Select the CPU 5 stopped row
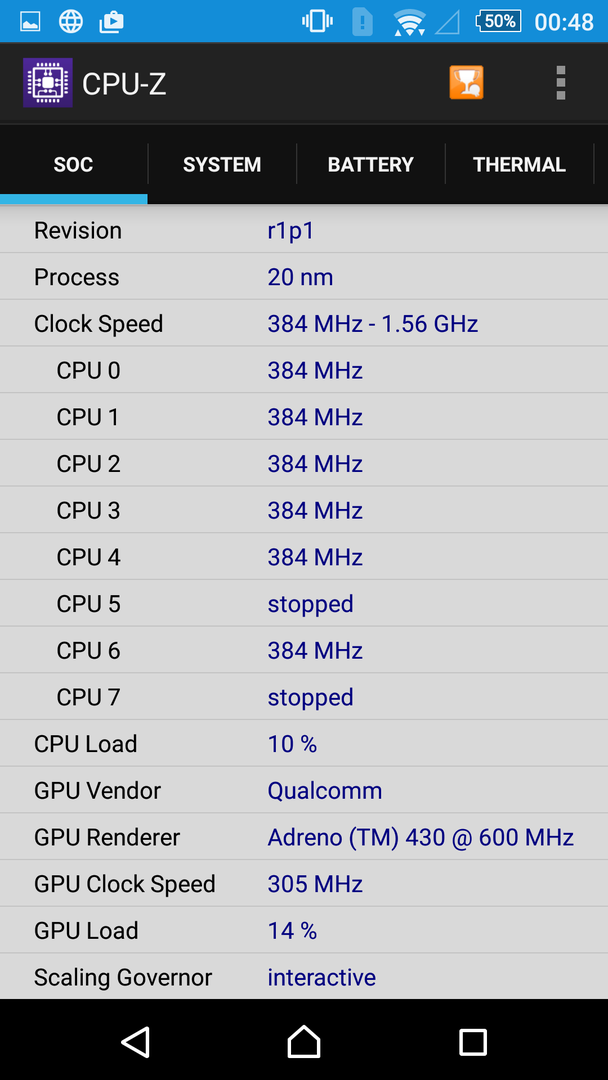 click(304, 604)
